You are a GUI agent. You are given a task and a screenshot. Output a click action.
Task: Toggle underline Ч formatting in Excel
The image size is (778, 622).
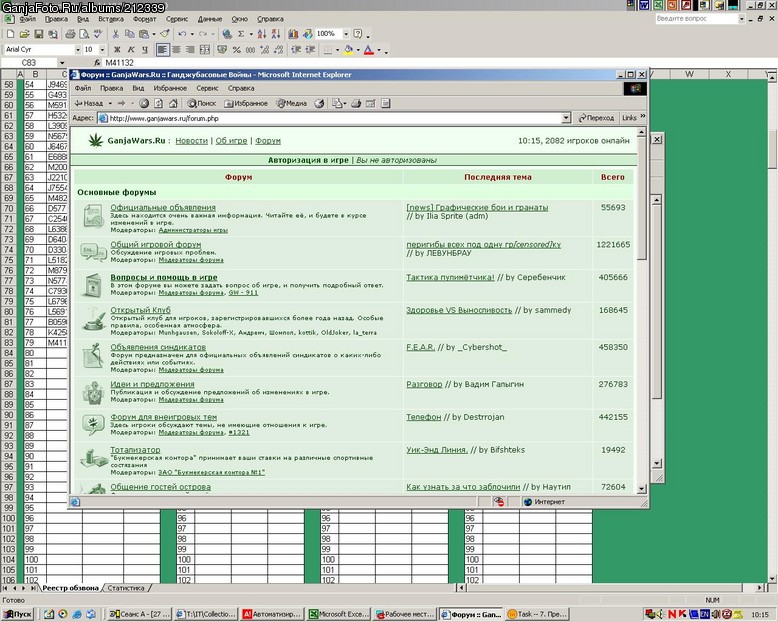point(145,50)
